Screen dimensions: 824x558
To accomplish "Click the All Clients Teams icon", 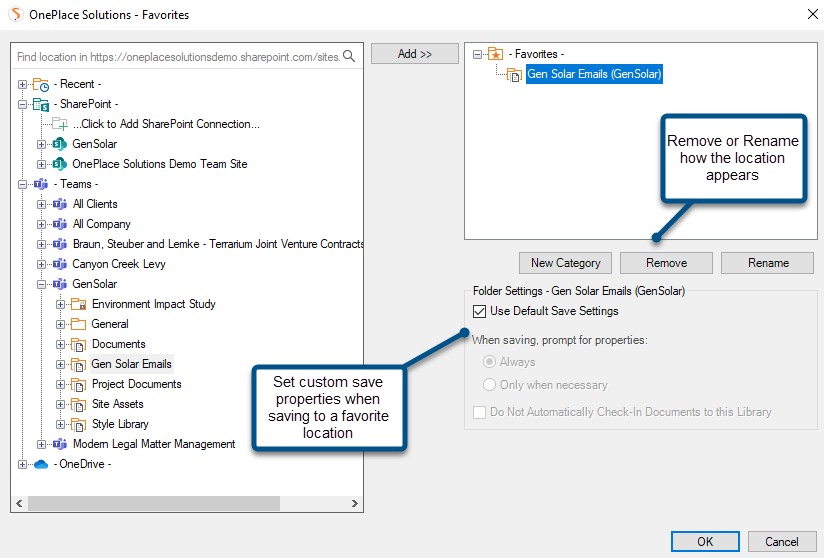I will [60, 204].
